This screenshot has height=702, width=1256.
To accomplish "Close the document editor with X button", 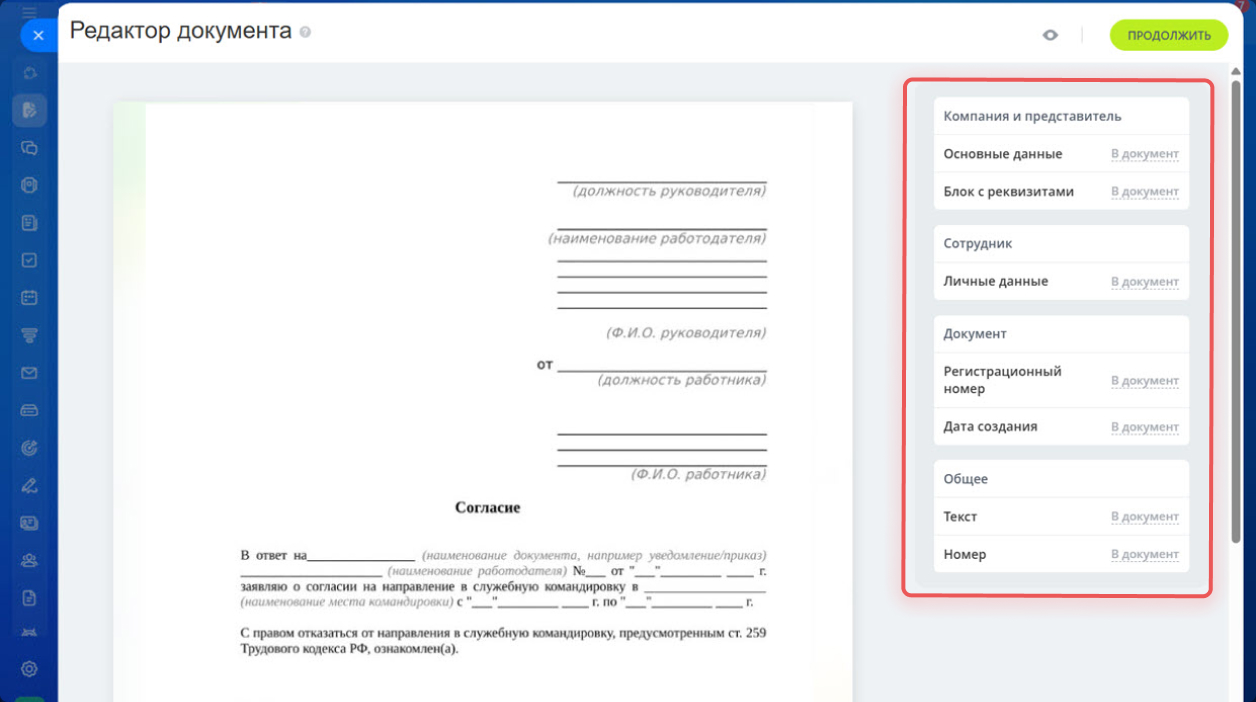I will coord(38,35).
